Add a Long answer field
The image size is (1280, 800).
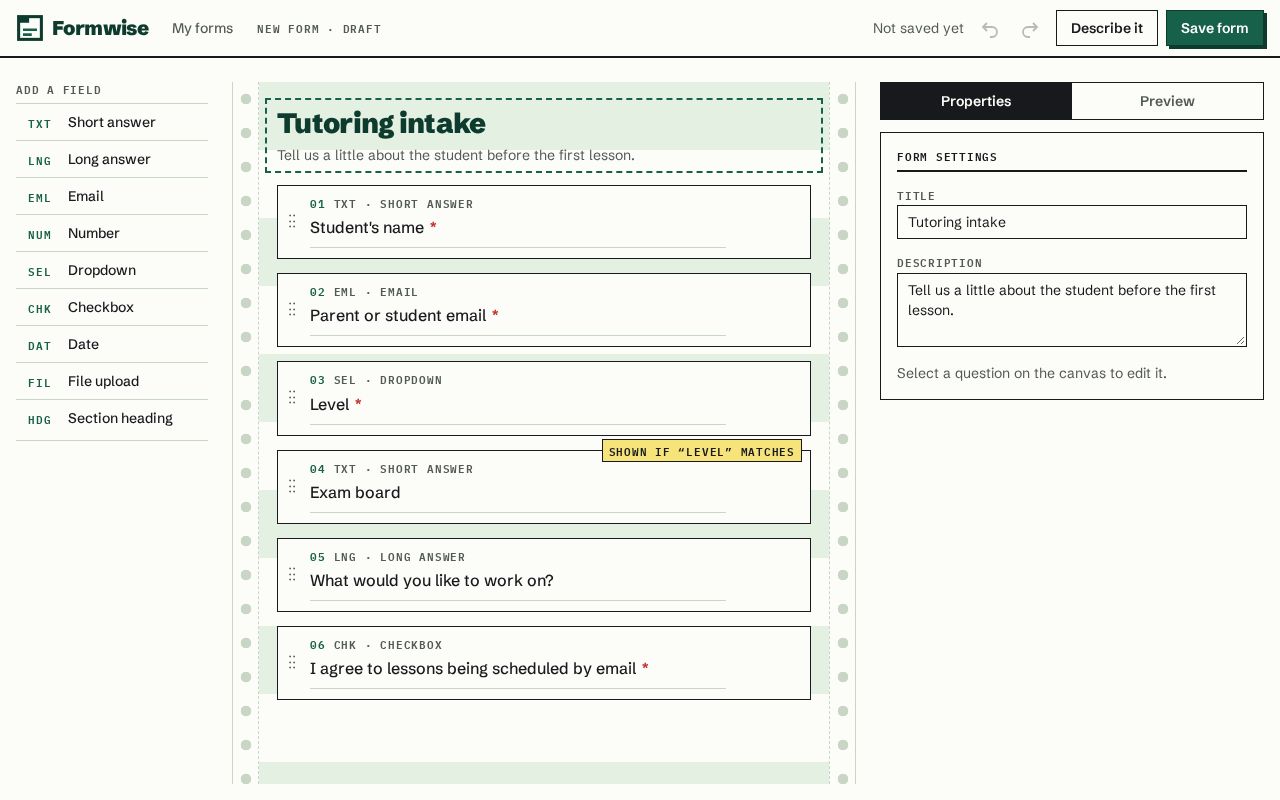point(112,159)
